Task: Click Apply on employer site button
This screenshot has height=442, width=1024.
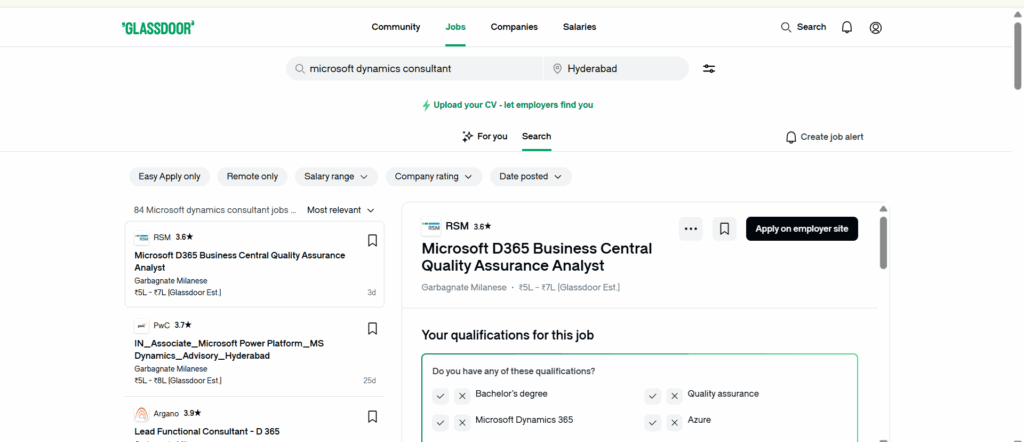Action: 801,229
